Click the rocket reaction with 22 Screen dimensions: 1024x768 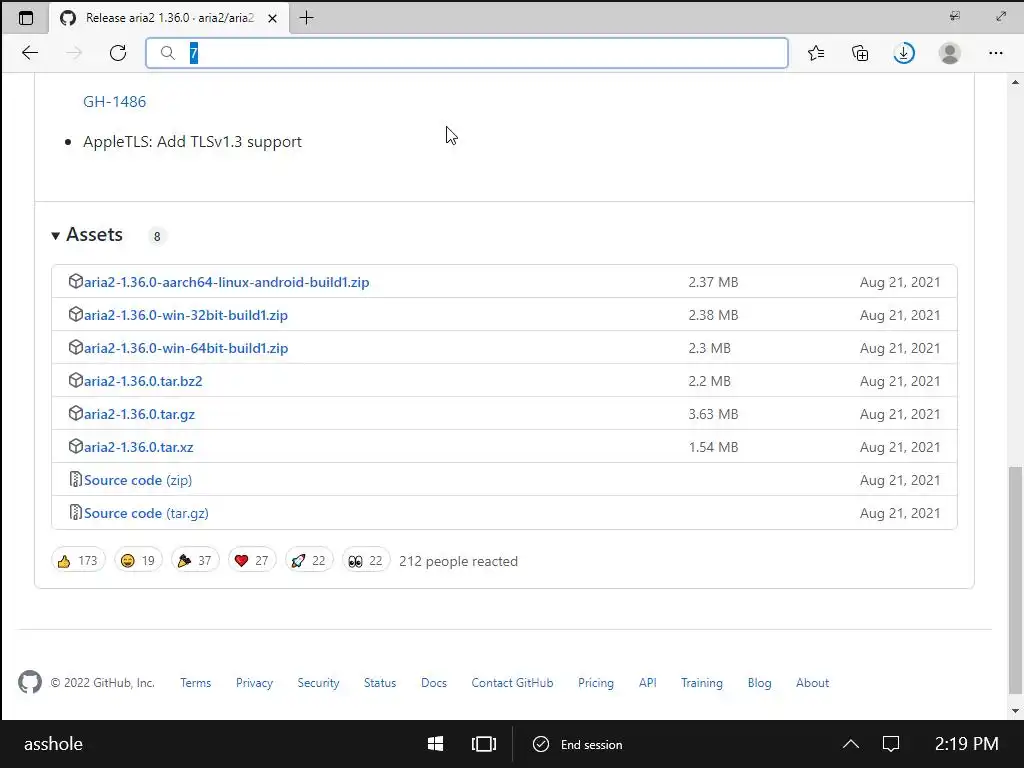click(309, 560)
